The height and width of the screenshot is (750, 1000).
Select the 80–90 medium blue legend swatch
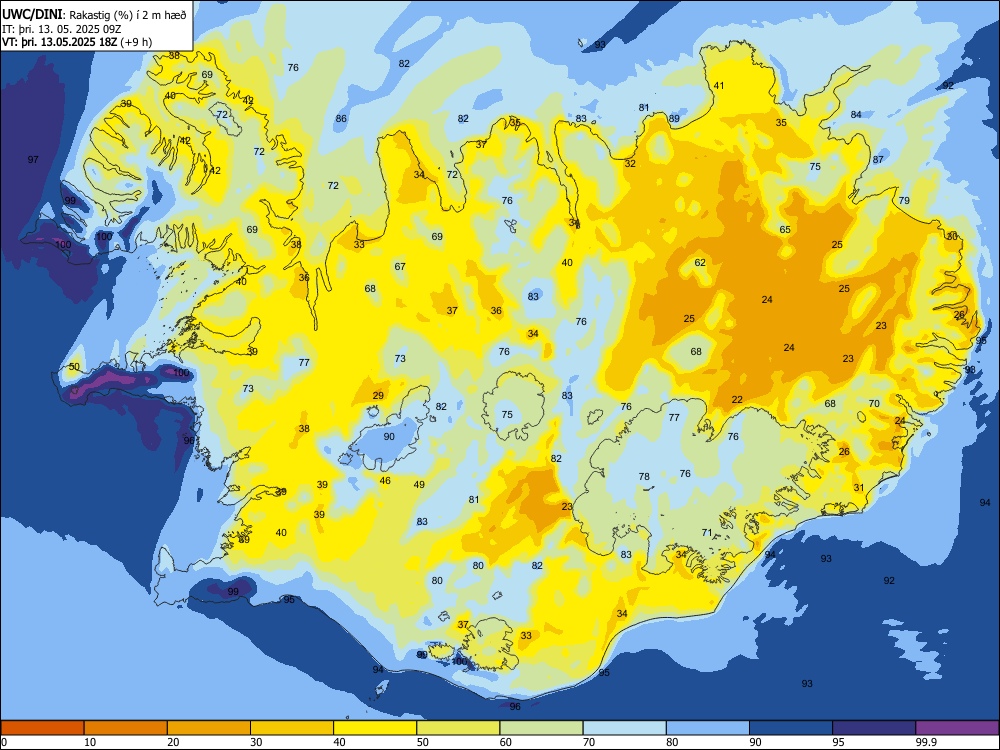click(x=708, y=728)
